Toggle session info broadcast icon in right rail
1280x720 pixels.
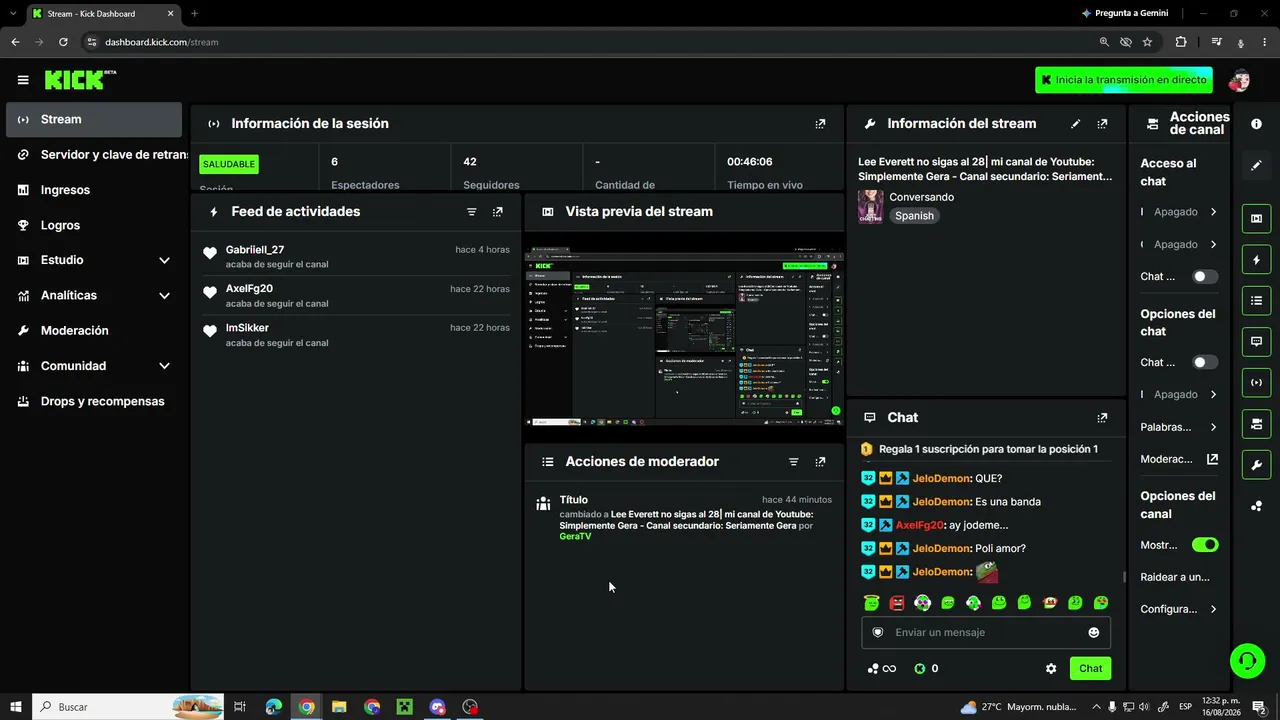click(x=1256, y=382)
